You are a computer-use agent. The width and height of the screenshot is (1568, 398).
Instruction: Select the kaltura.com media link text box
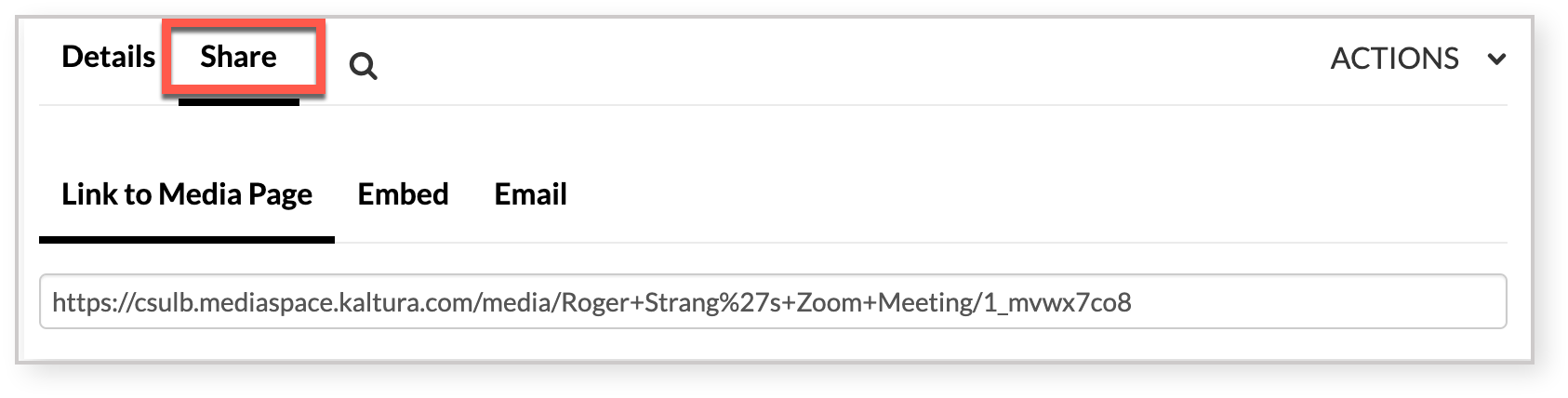click(x=773, y=301)
